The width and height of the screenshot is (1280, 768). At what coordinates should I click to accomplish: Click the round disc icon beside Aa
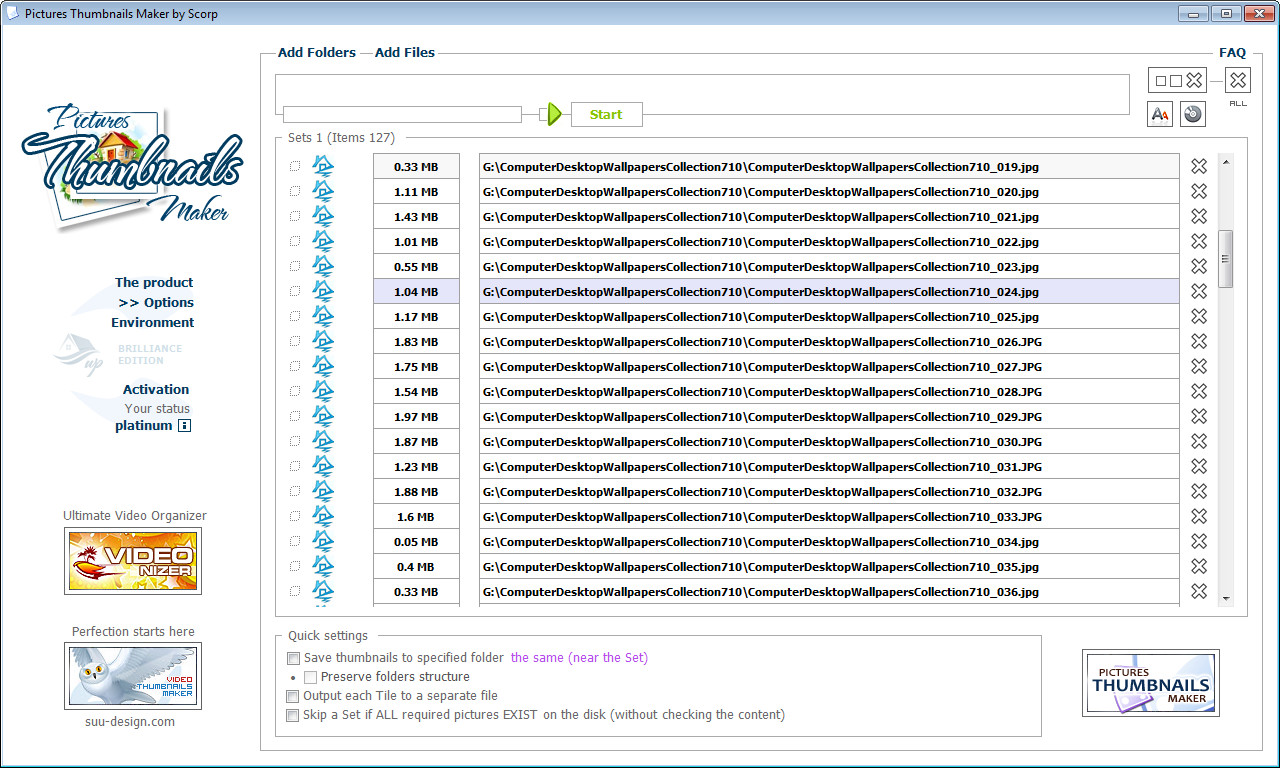1192,114
